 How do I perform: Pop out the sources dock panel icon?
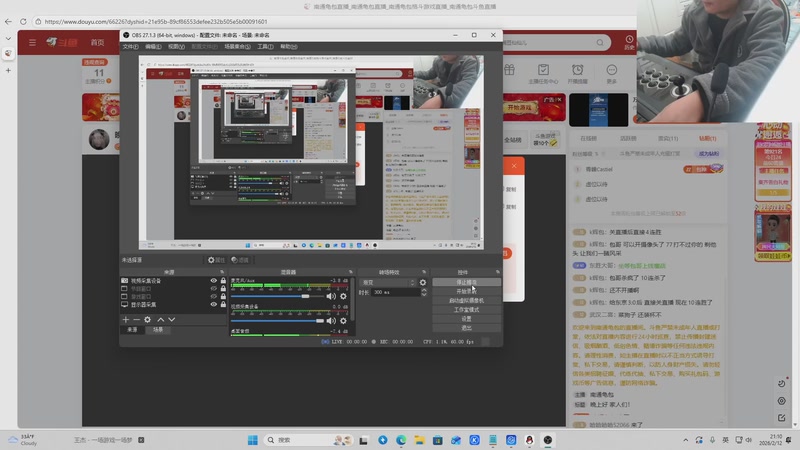[x=222, y=272]
